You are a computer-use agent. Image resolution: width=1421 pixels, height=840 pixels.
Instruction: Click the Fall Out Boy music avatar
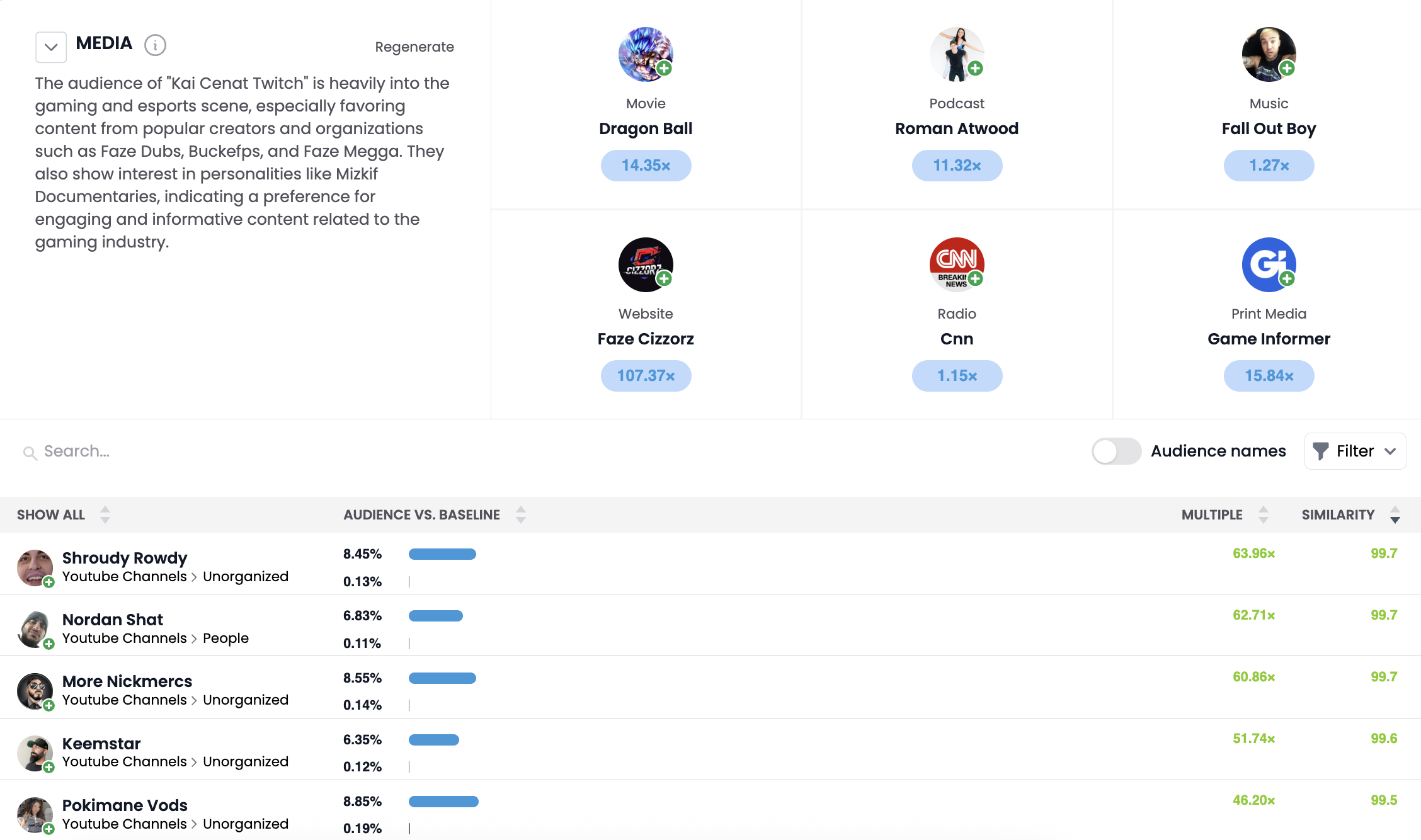point(1268,54)
